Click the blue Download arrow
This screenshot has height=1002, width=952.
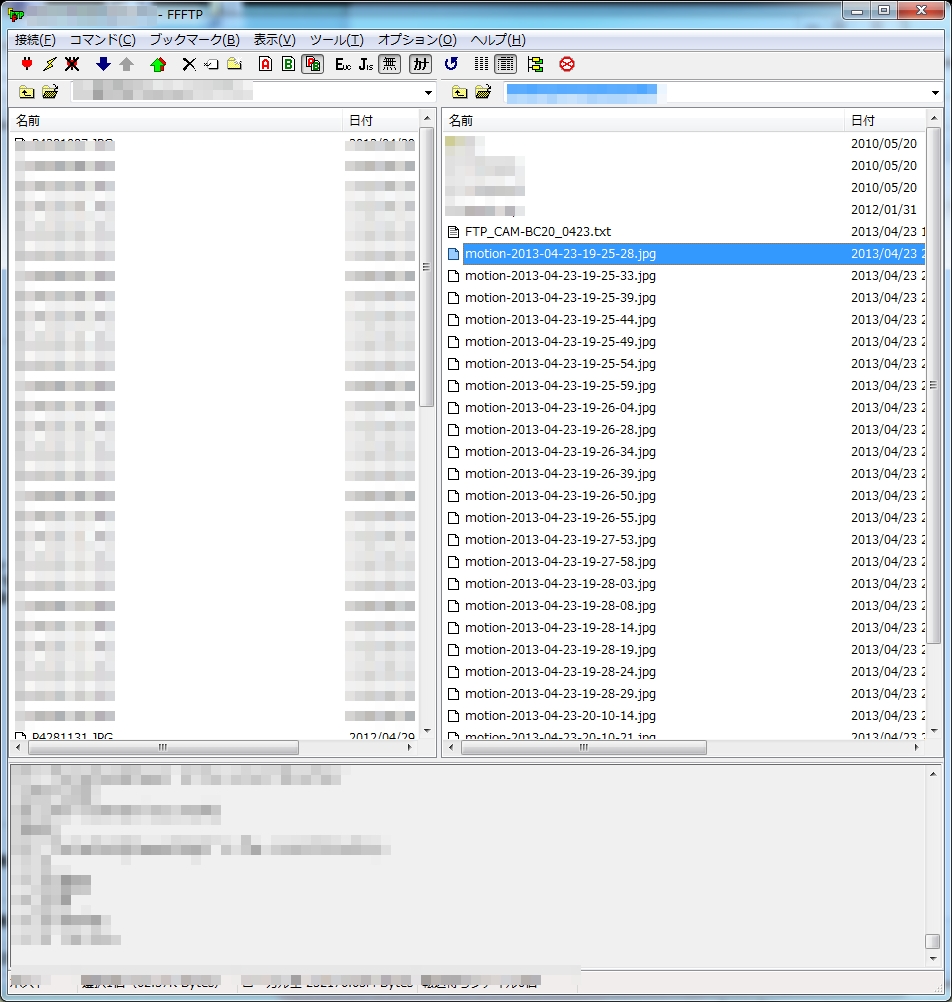pos(103,64)
